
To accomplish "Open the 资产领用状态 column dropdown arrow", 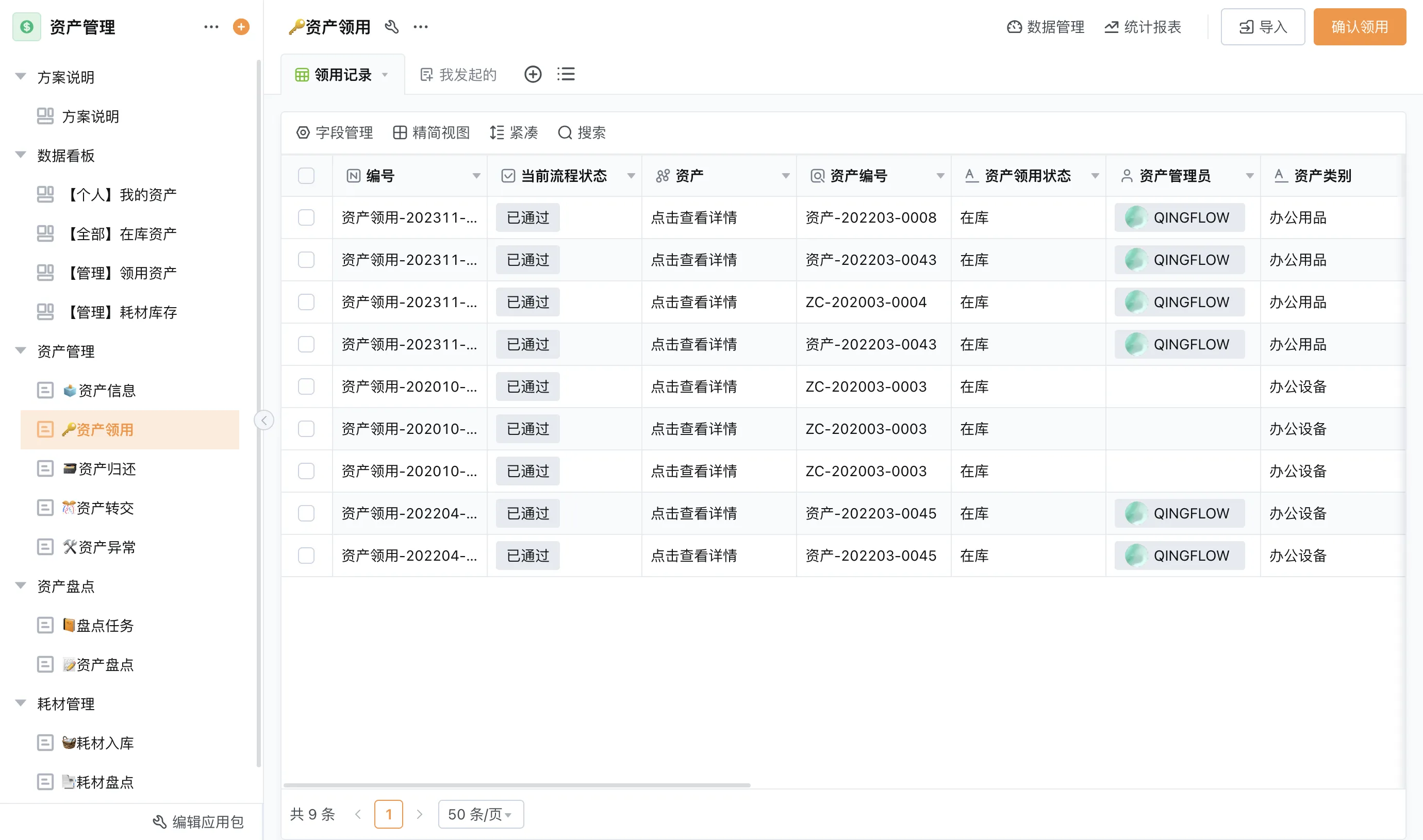I will (1095, 176).
